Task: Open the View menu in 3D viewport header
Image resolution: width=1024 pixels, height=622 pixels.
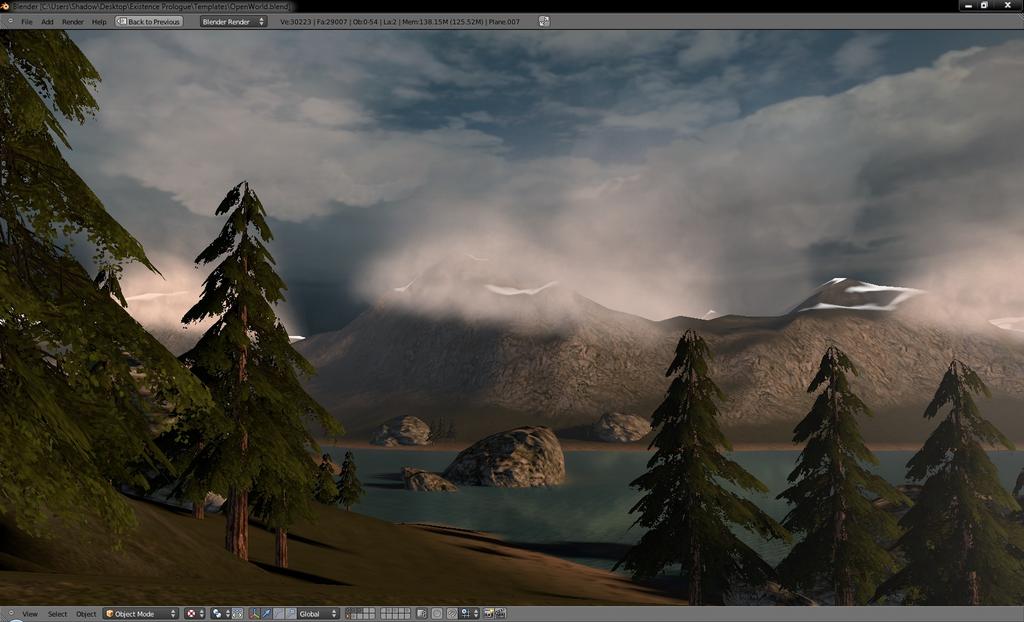Action: pyautogui.click(x=30, y=614)
